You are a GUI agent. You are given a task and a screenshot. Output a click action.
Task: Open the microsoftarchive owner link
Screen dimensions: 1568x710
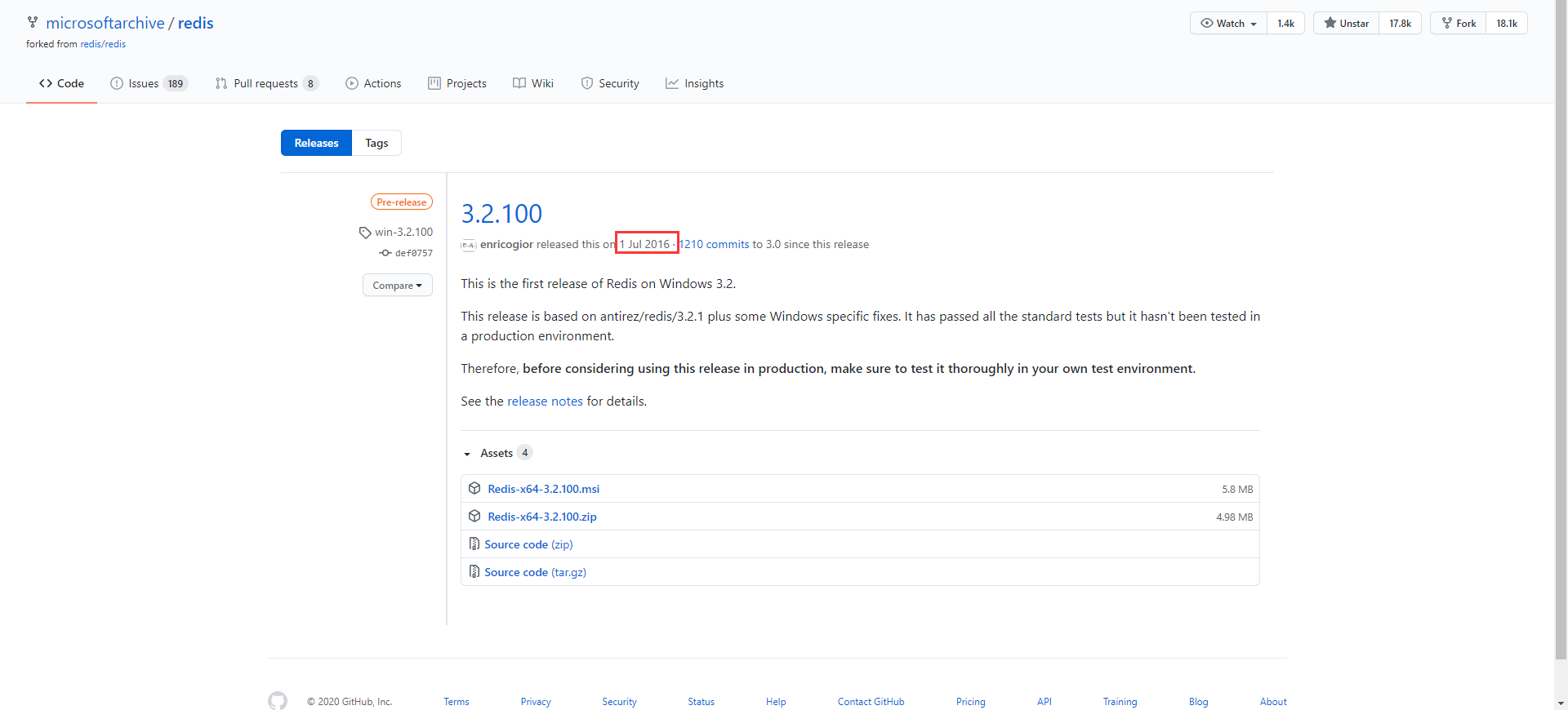pos(105,23)
